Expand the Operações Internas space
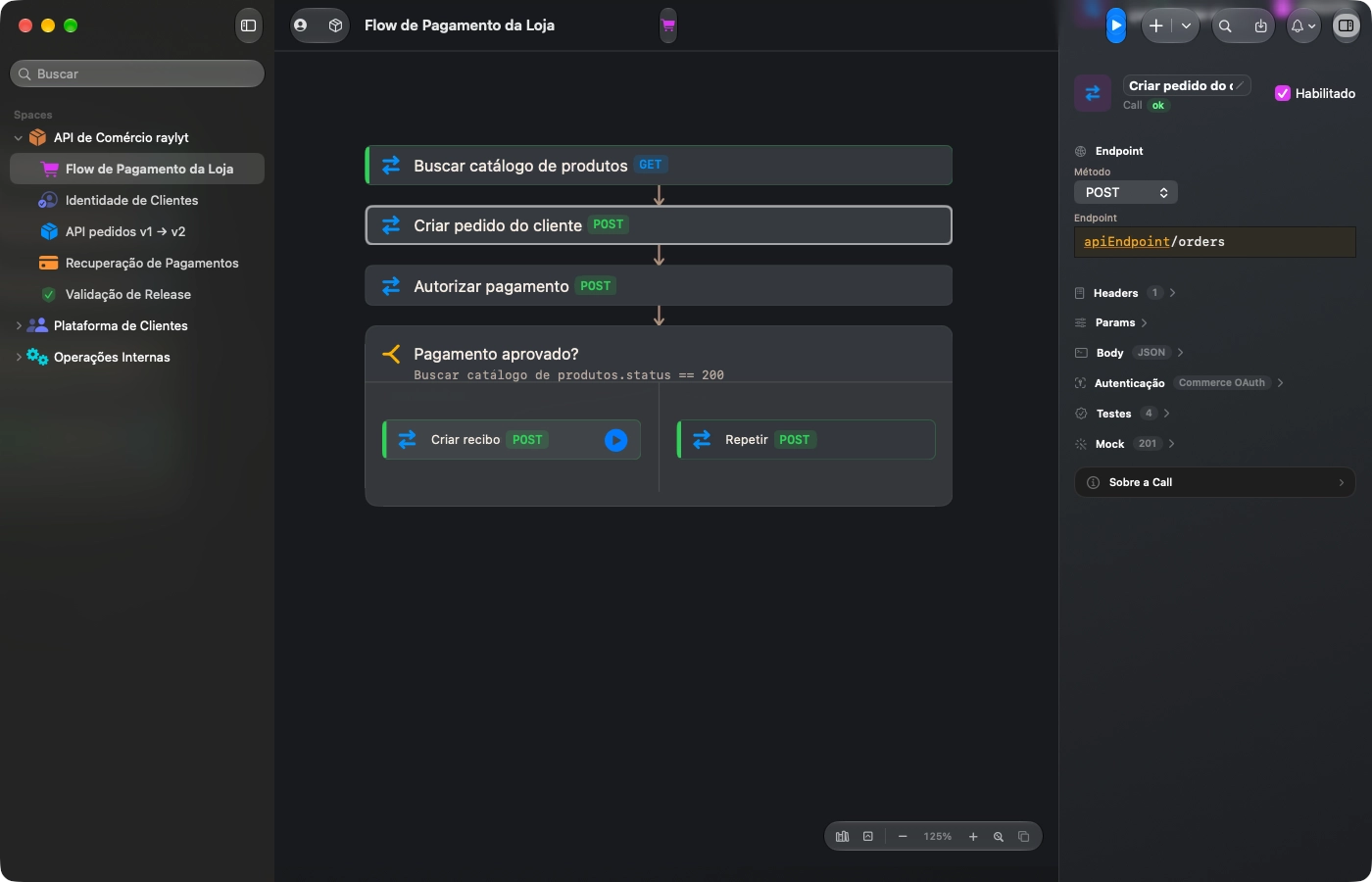 point(19,358)
